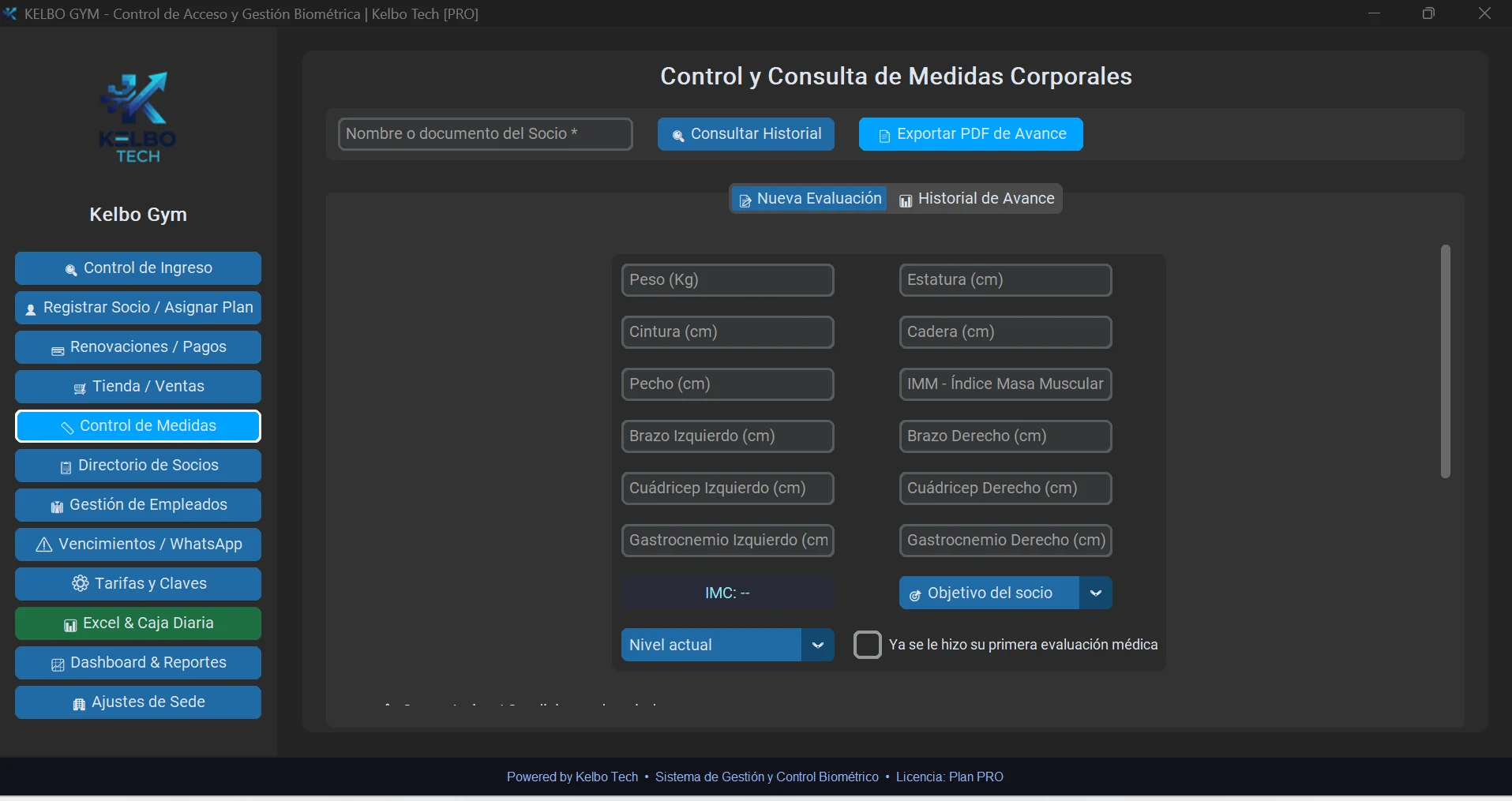Viewport: 1512px width, 801px height.
Task: Export the PDF de Avance
Action: (x=971, y=134)
